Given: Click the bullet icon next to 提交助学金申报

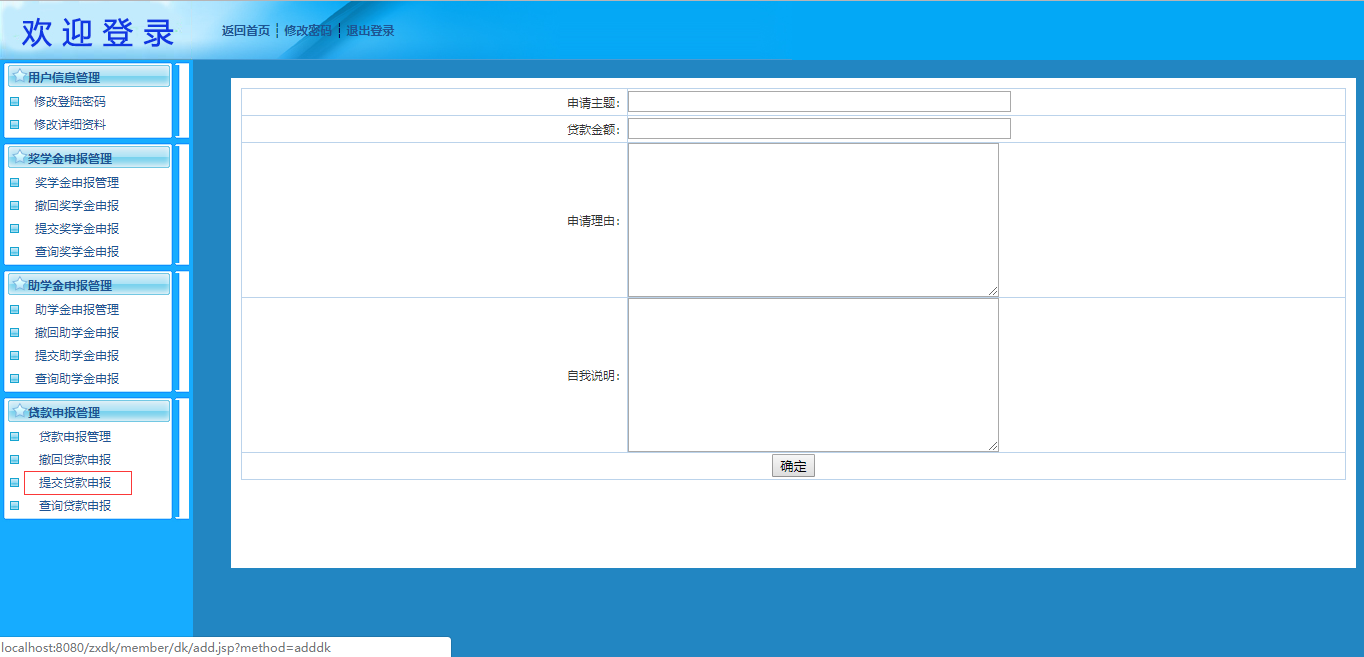Looking at the screenshot, I should click(14, 355).
